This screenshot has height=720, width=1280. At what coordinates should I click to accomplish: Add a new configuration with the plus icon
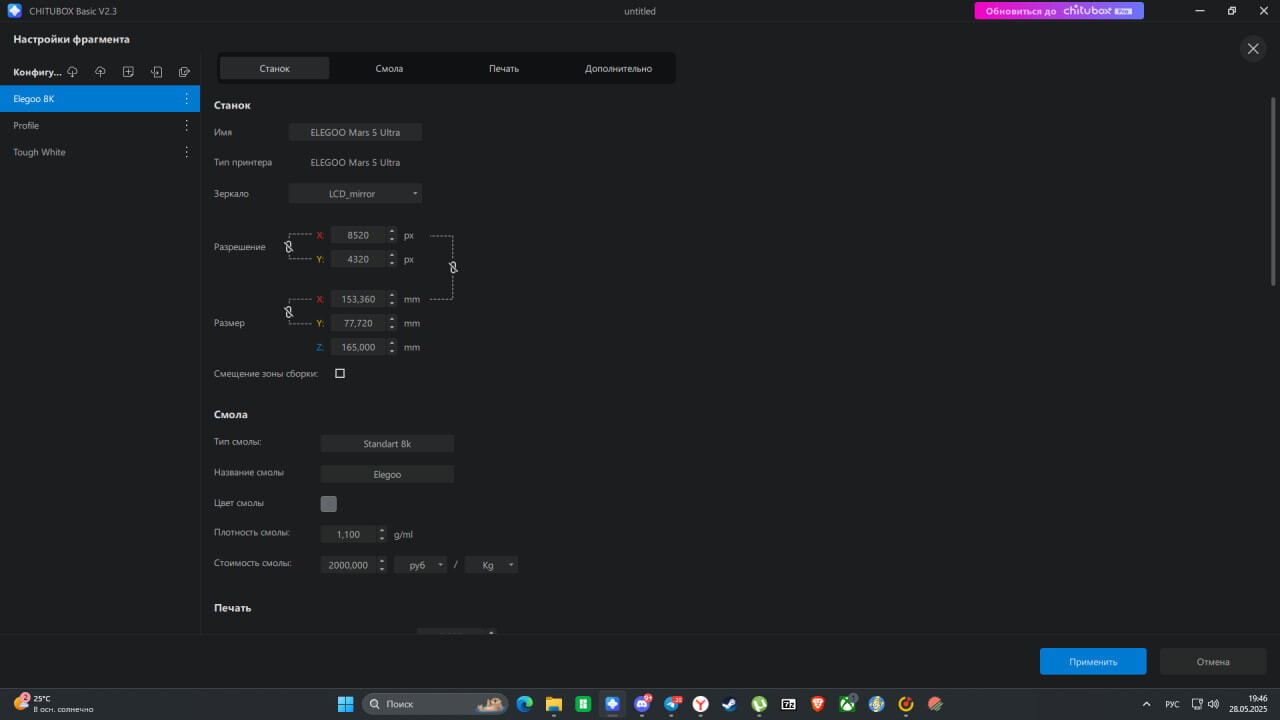128,72
